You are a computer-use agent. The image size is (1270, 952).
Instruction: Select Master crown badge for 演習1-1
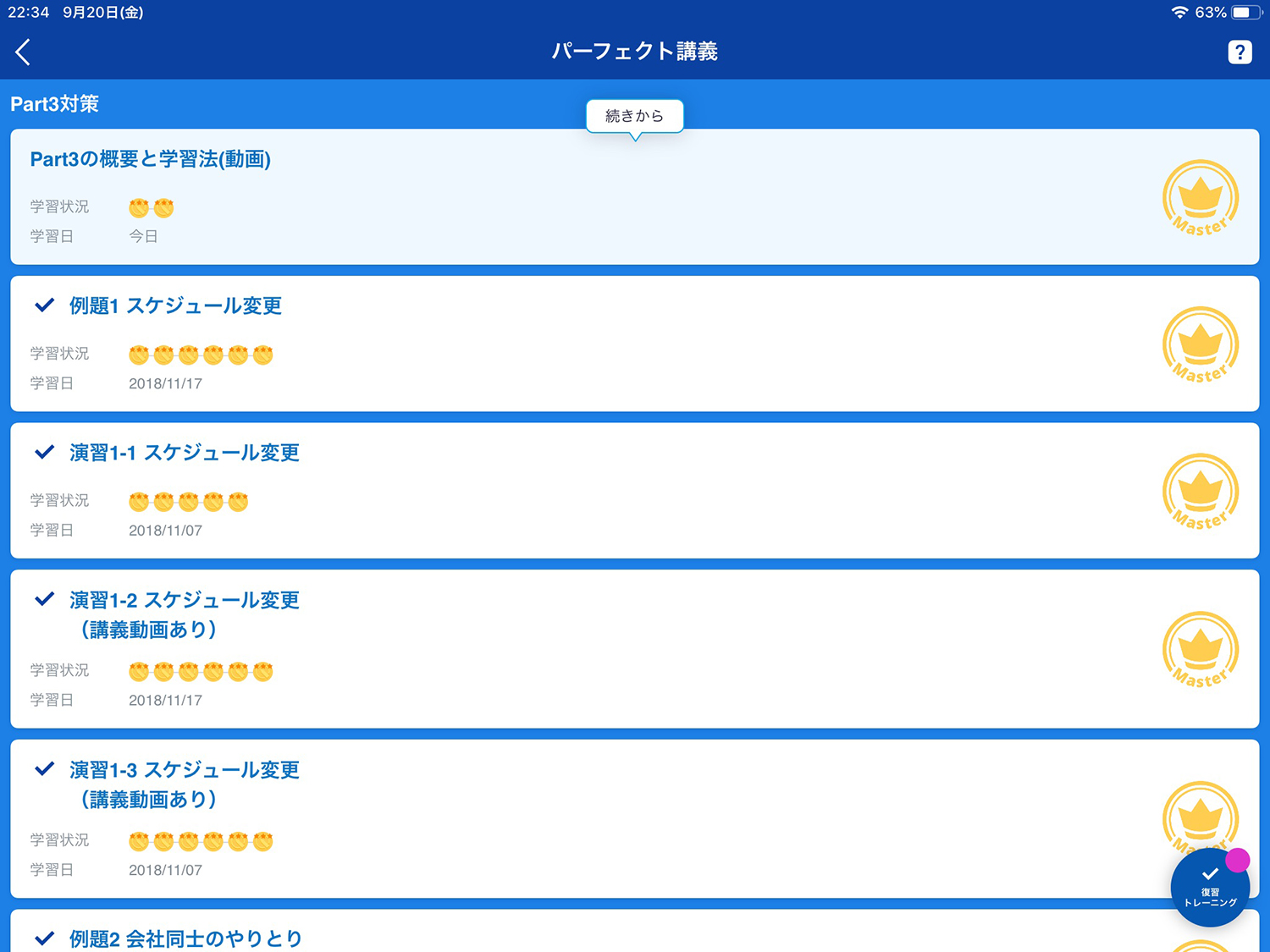click(1200, 492)
